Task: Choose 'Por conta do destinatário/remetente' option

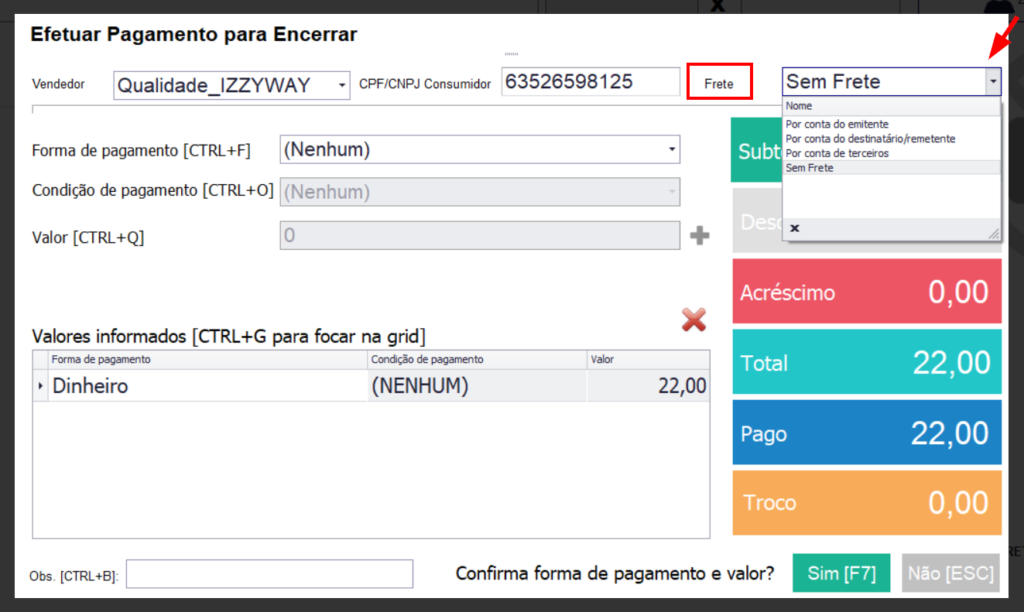Action: click(x=870, y=139)
